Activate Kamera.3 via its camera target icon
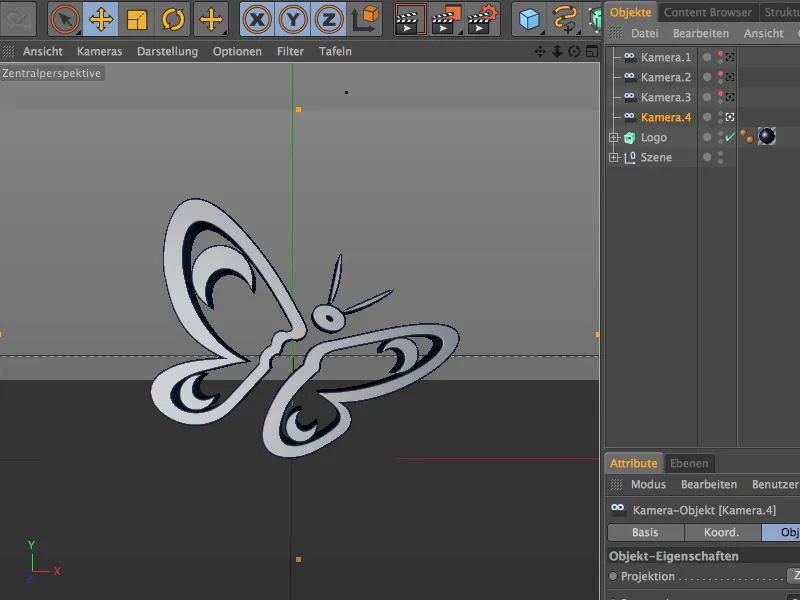This screenshot has width=800, height=600. [730, 97]
